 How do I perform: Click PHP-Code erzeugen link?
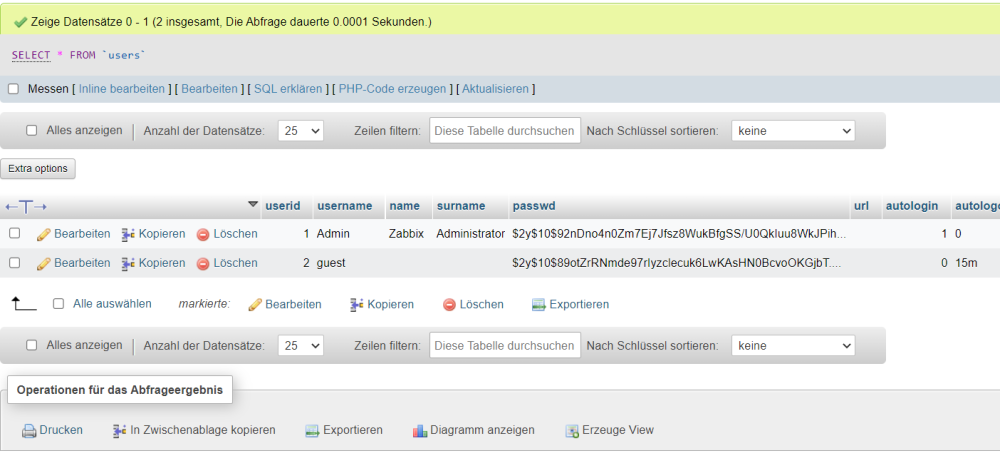click(x=392, y=89)
